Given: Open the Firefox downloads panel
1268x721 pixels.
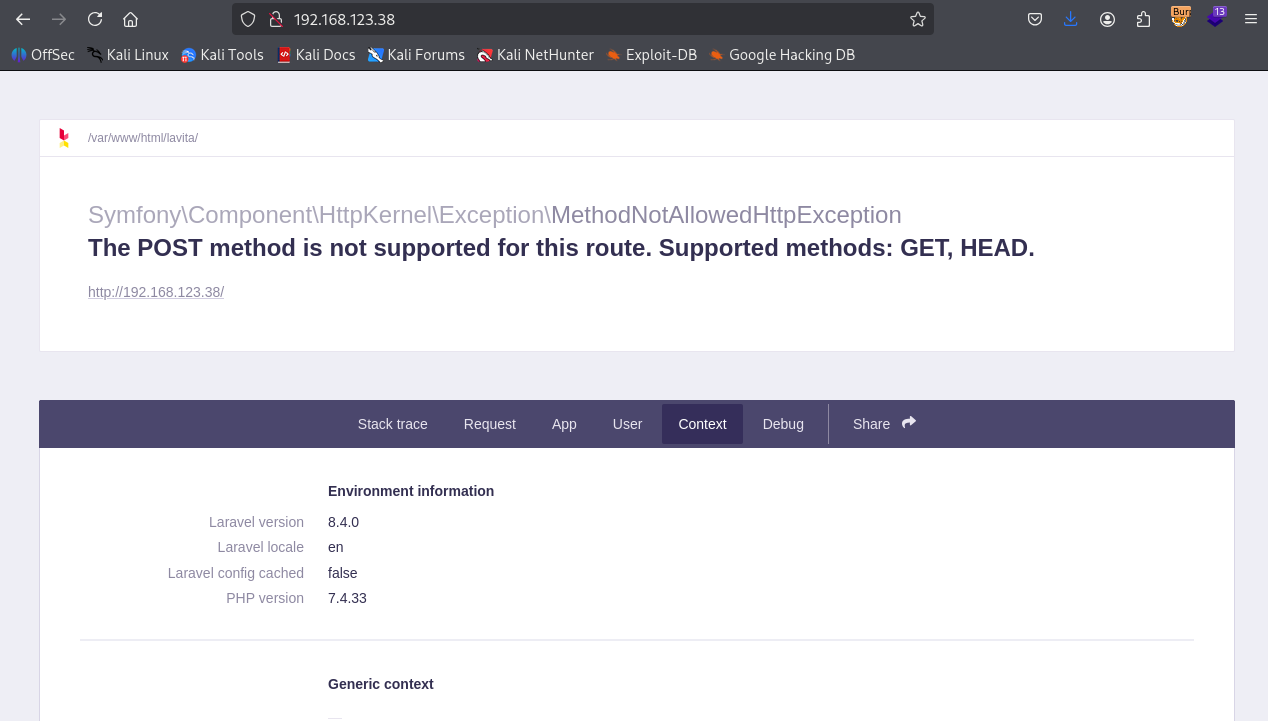Looking at the screenshot, I should 1071,19.
